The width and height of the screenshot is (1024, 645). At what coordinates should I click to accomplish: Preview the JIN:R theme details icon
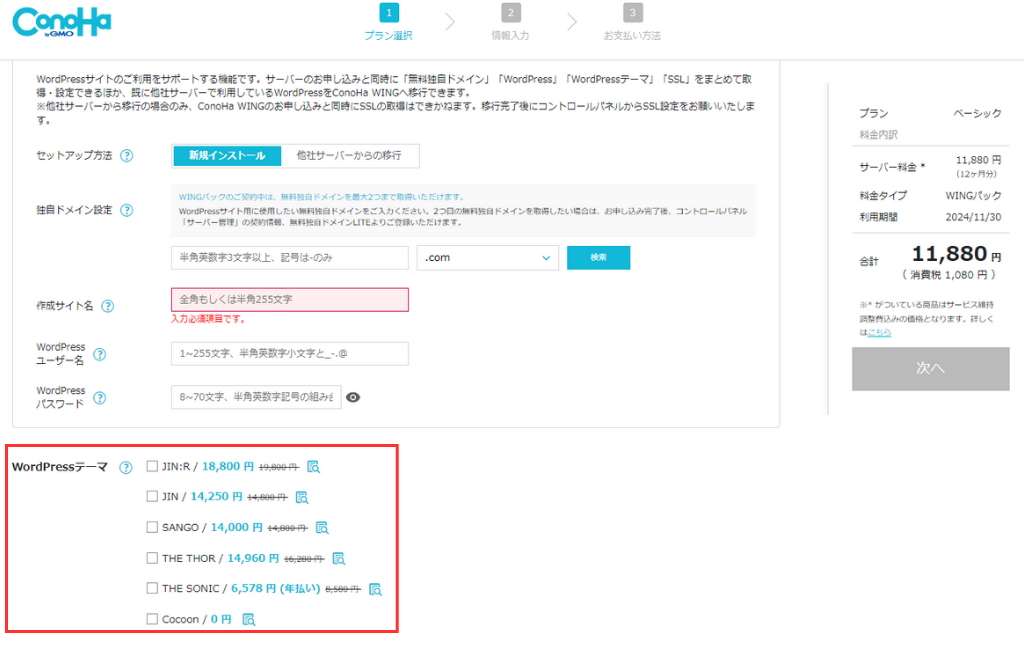click(x=313, y=467)
